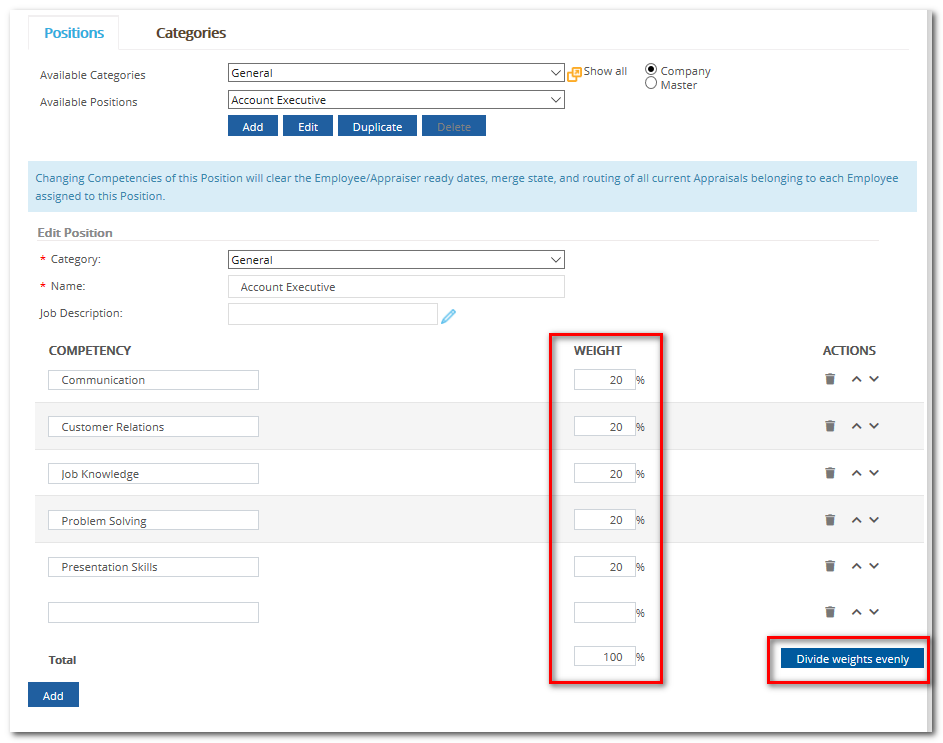
Task: Click the Edit button for position
Action: coord(307,127)
